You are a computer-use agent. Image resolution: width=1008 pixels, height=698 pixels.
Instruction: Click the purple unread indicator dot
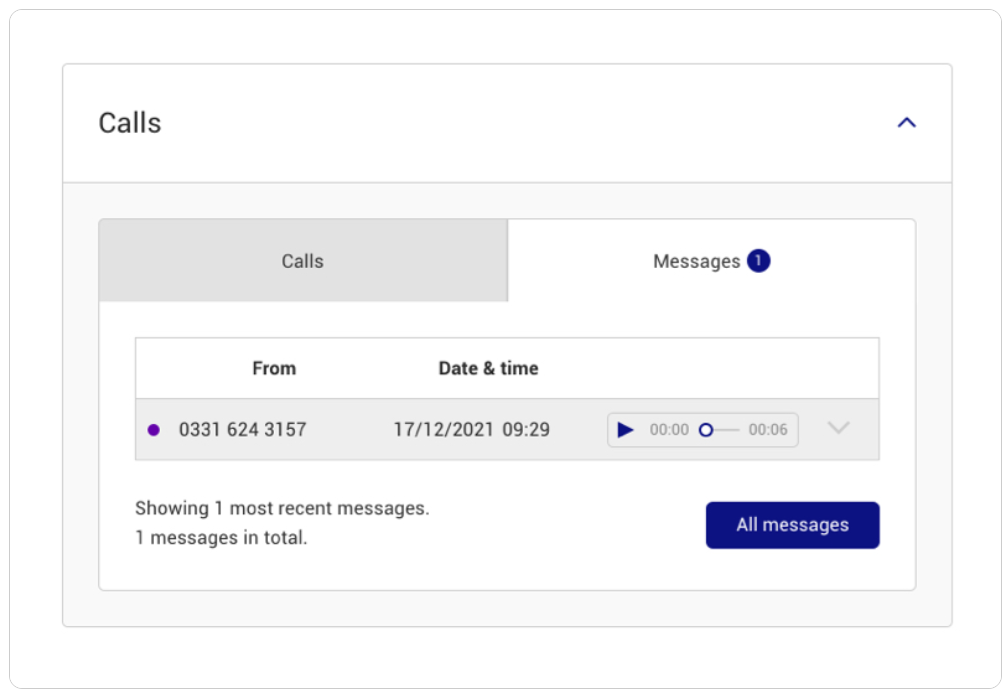(x=154, y=430)
